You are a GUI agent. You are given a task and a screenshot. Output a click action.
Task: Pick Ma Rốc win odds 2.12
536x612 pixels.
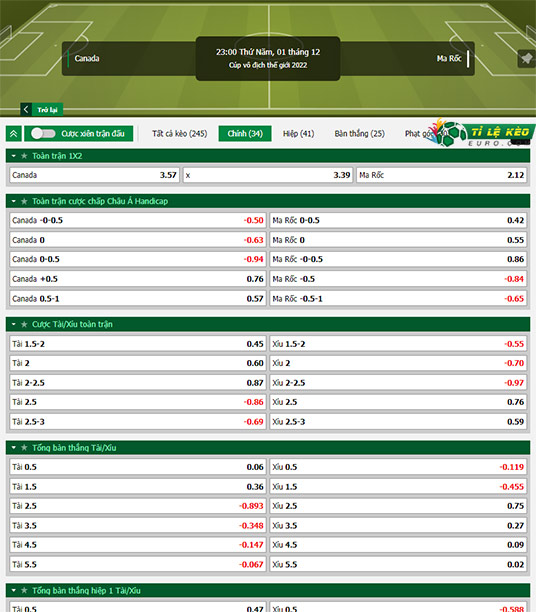tap(442, 175)
